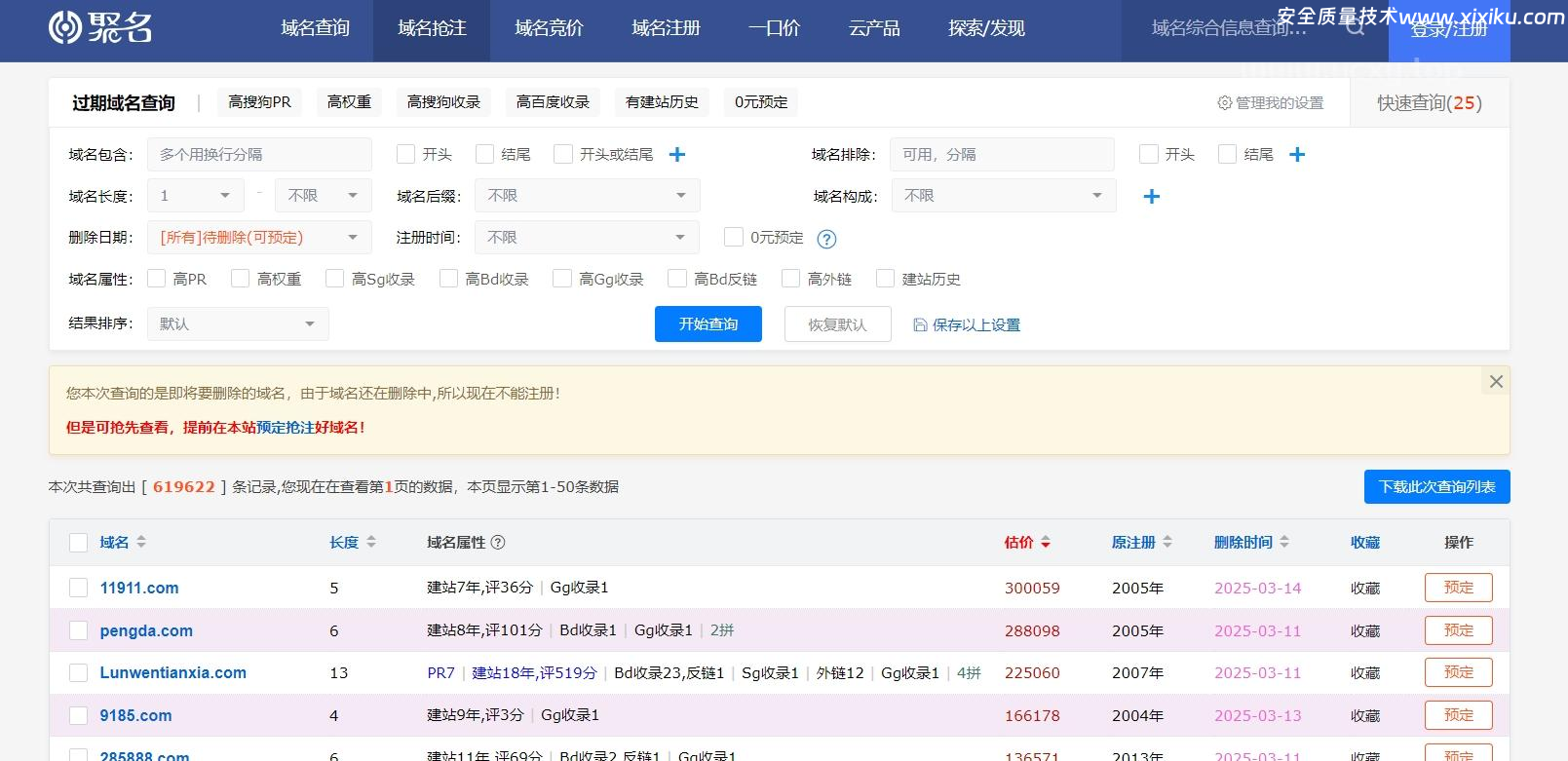Screen dimensions: 1568x761
Task: Click the gear icon for 管理我的设置
Action: click(1225, 102)
